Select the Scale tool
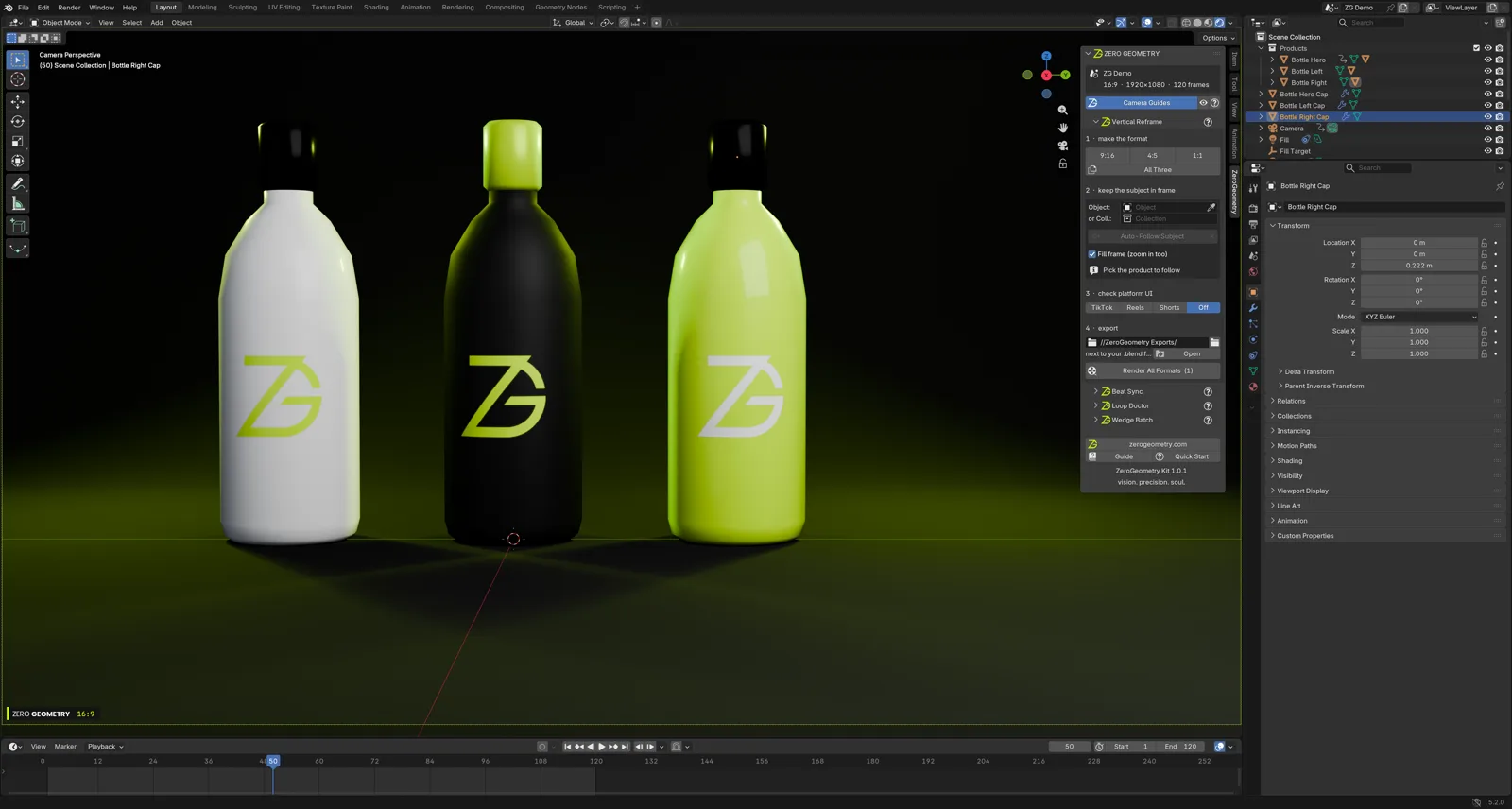Viewport: 1512px width, 809px height. (18, 141)
